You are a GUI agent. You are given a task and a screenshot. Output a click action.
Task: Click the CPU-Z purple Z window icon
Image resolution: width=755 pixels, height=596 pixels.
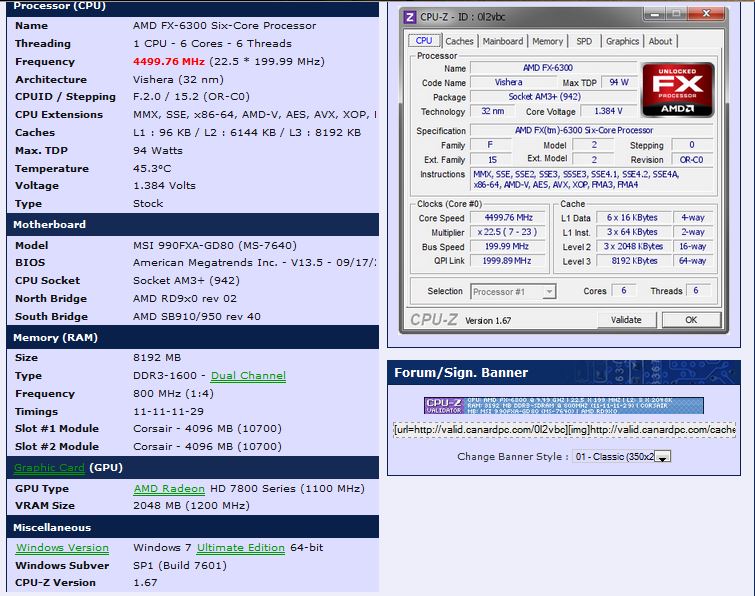pyautogui.click(x=409, y=17)
